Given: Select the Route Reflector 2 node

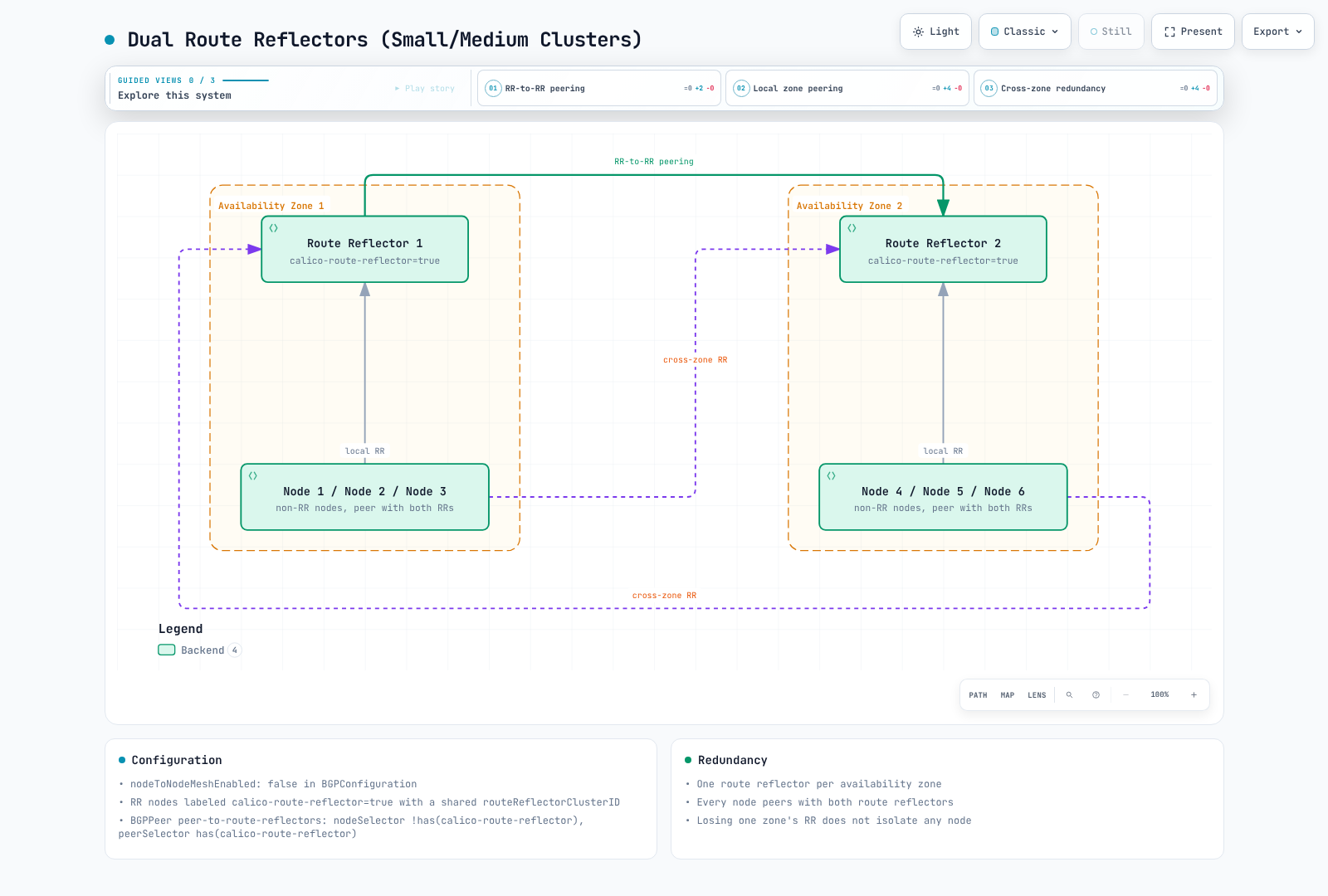Looking at the screenshot, I should pyautogui.click(x=943, y=249).
